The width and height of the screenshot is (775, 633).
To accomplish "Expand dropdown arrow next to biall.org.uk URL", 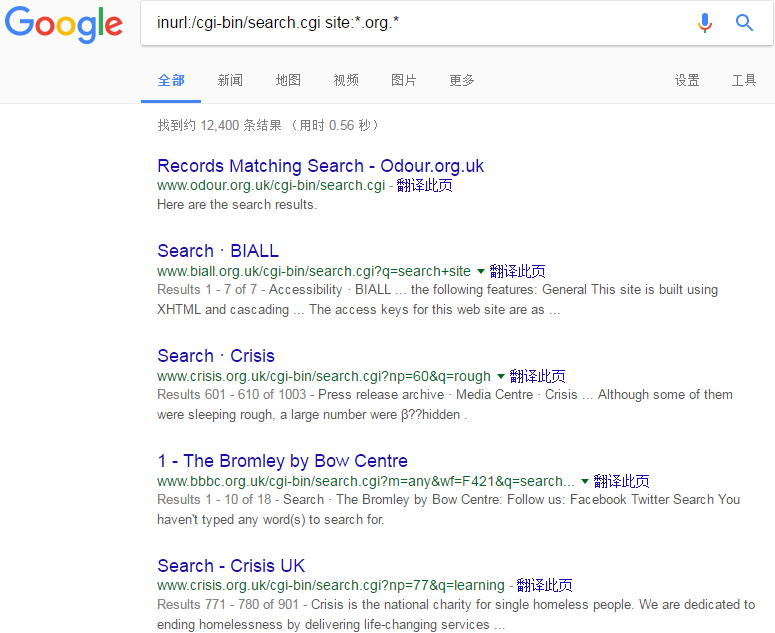I will click(x=480, y=271).
